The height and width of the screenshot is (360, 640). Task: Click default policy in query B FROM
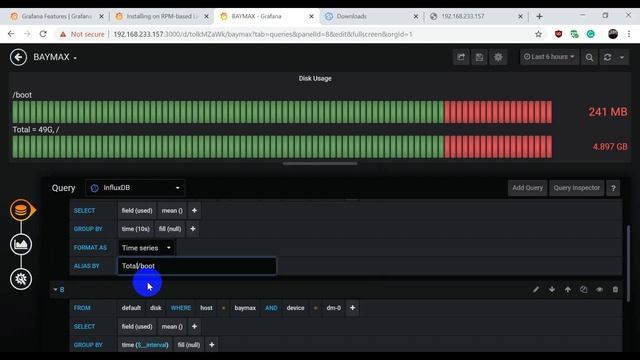pos(131,308)
